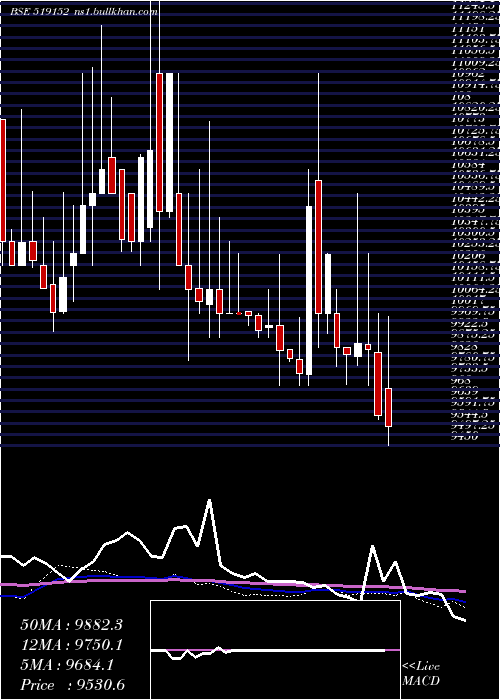
Task: Click the MACD inset chart box
Action: coord(275,650)
